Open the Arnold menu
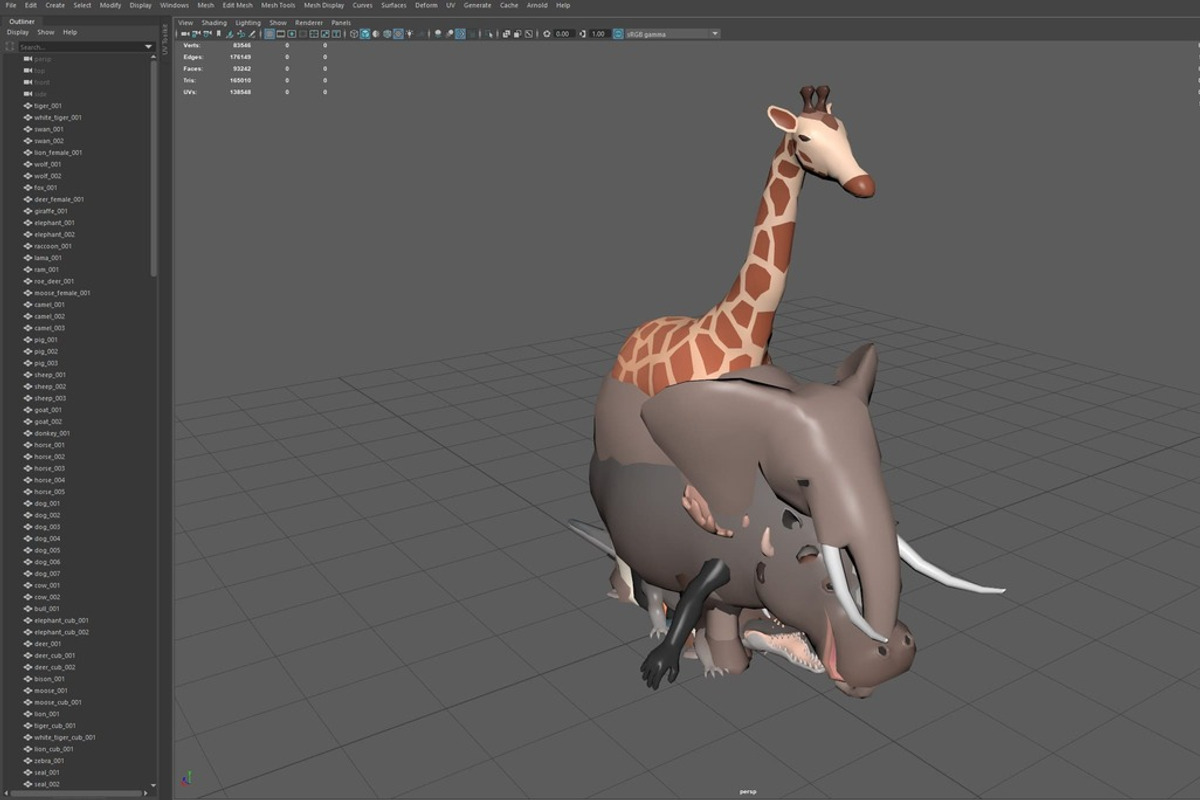The width and height of the screenshot is (1200, 800). (537, 5)
